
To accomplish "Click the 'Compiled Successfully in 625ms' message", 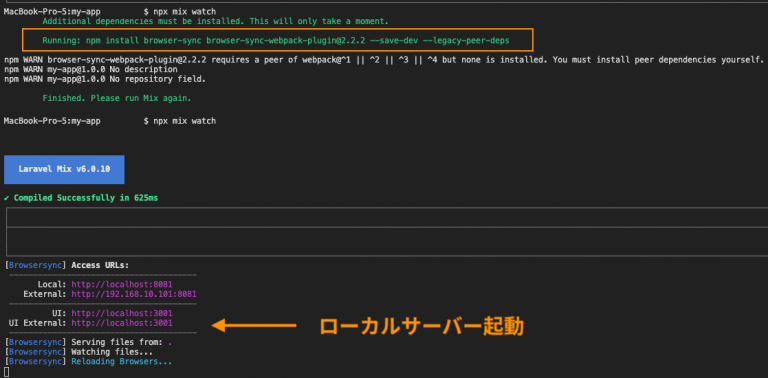I will pos(81,198).
